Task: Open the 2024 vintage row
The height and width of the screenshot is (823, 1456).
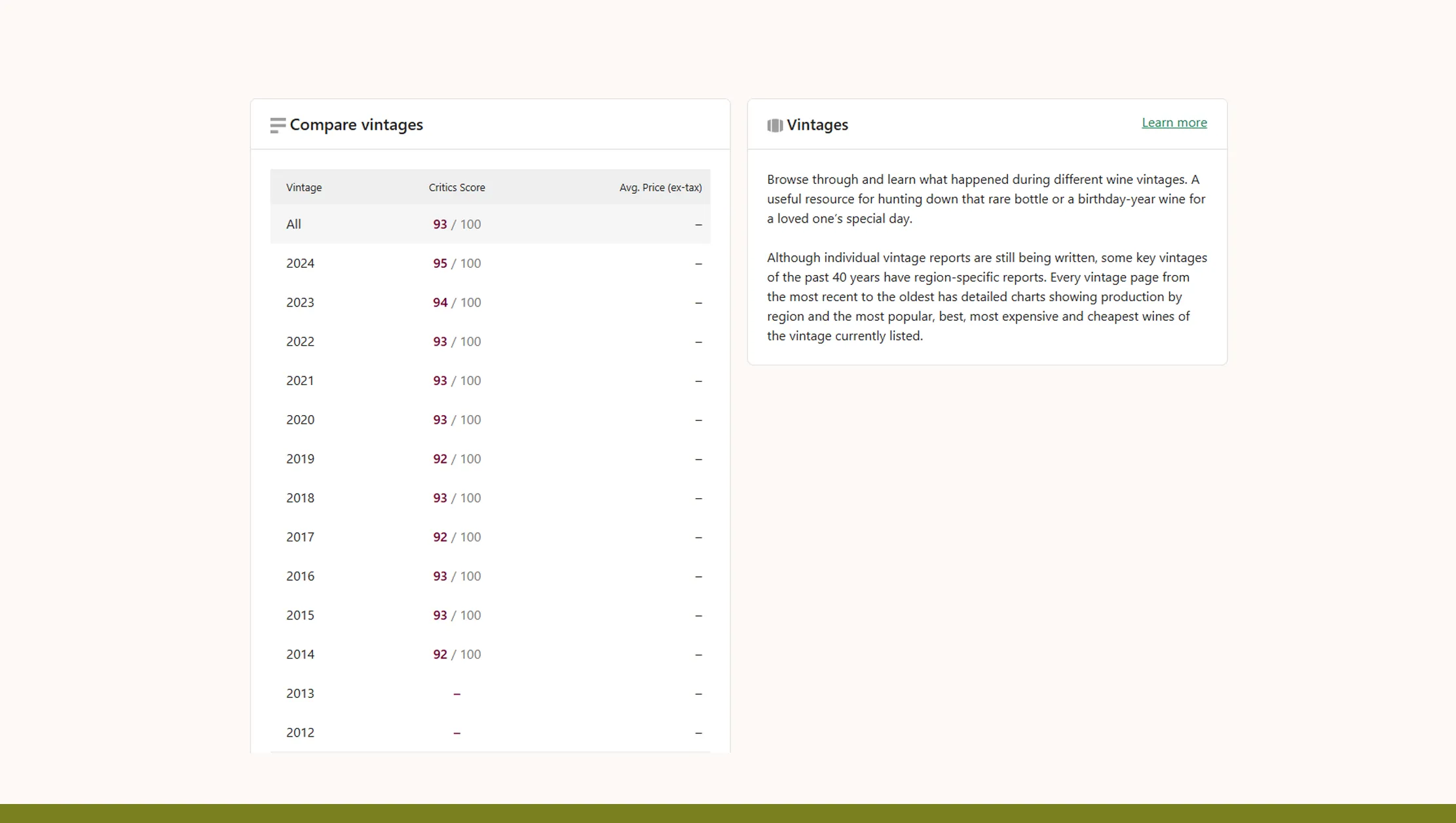Action: coord(490,263)
